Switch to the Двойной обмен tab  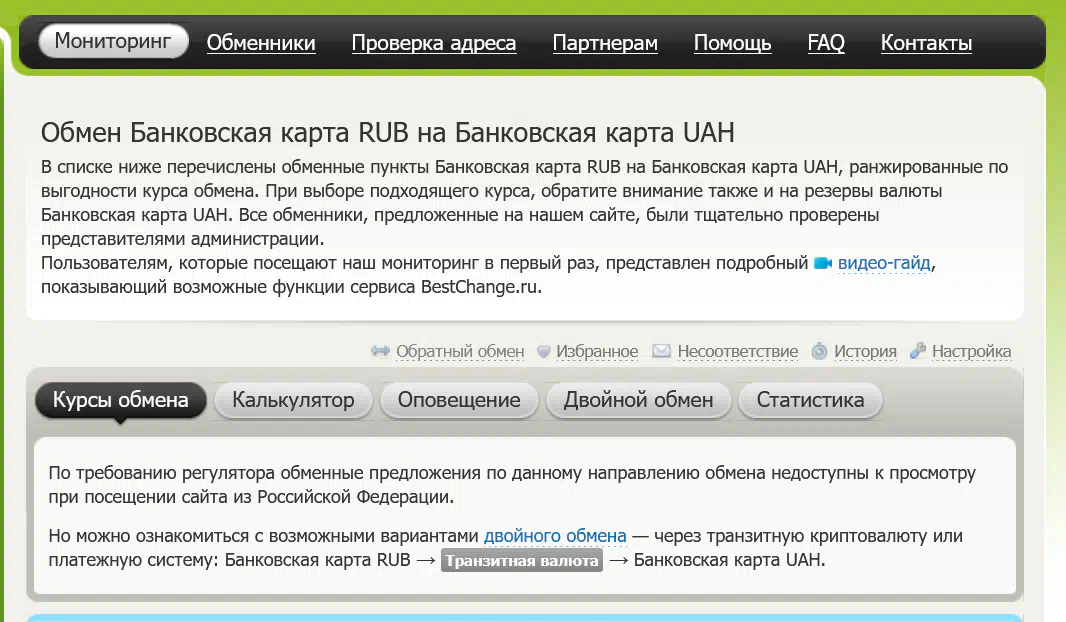click(x=638, y=400)
